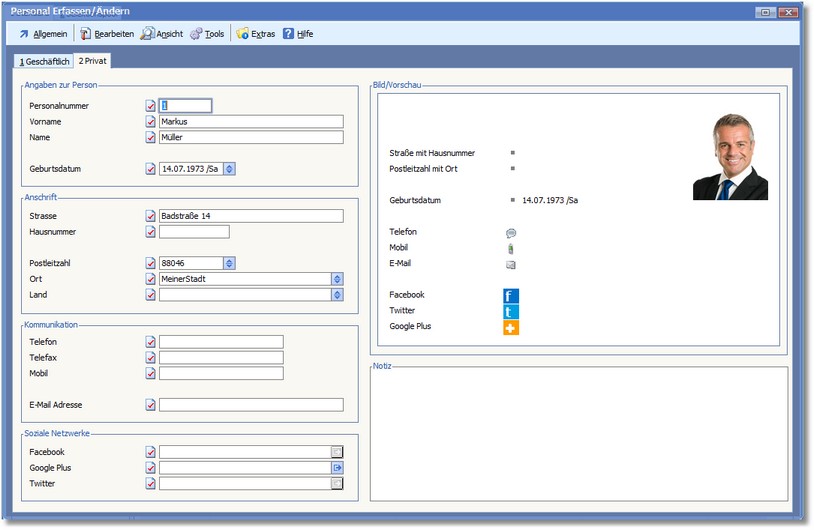814x530 pixels.
Task: Click the E-Mail envelope icon in preview
Action: [x=511, y=265]
